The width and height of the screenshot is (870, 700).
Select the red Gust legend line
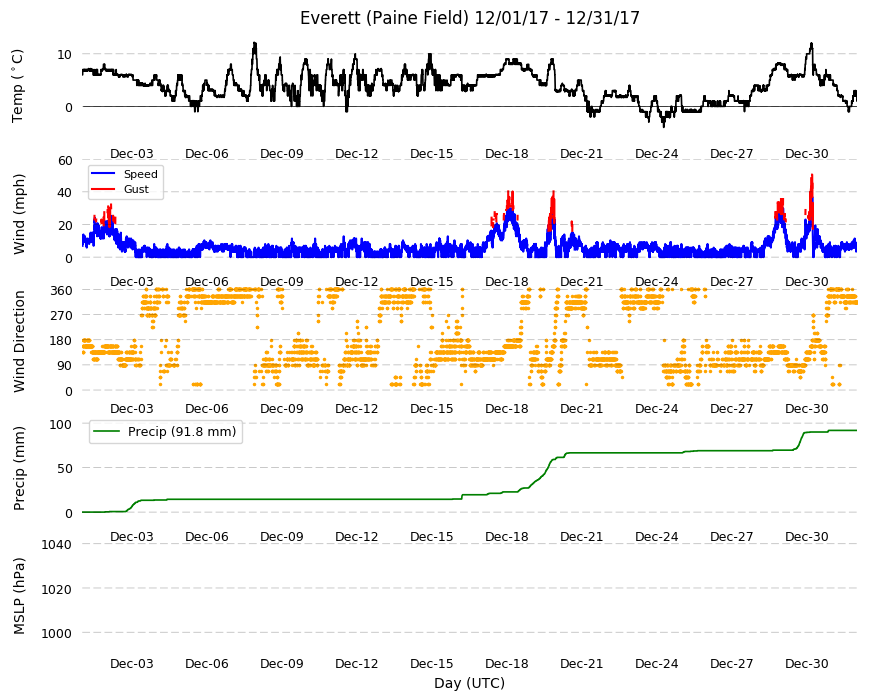[103, 189]
